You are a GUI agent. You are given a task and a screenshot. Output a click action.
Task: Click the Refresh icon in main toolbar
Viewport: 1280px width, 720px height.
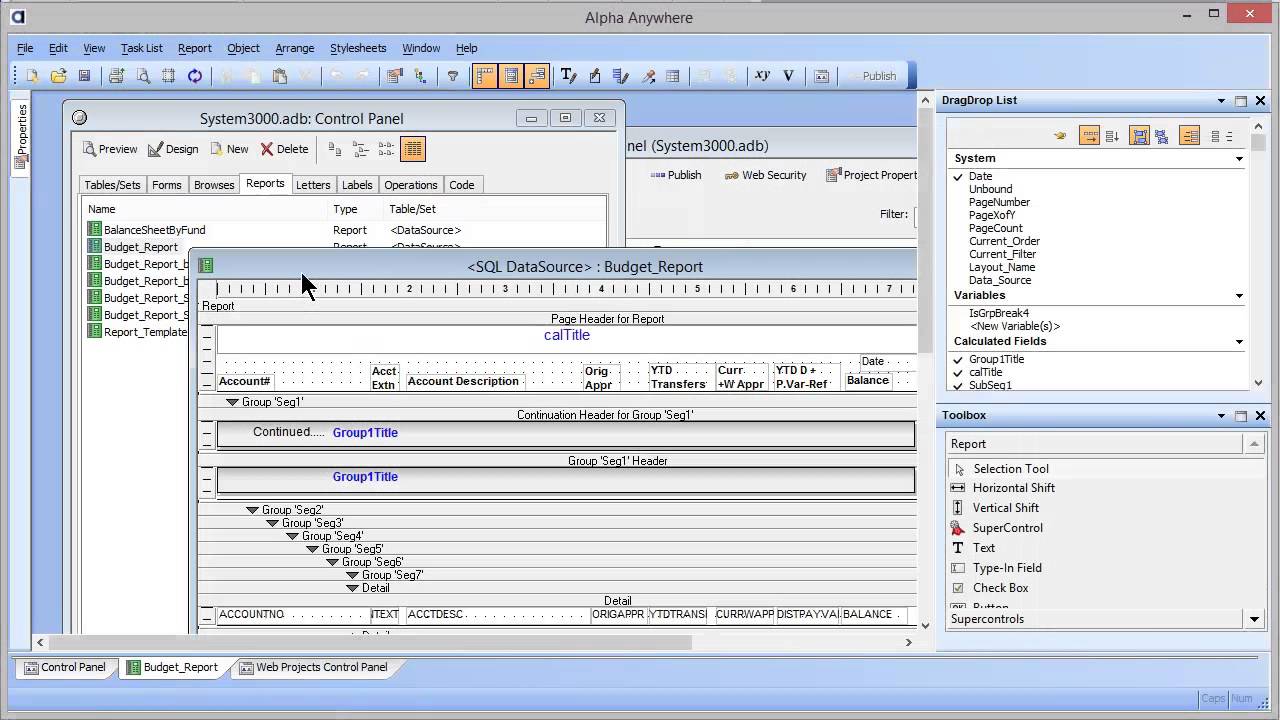coord(195,76)
